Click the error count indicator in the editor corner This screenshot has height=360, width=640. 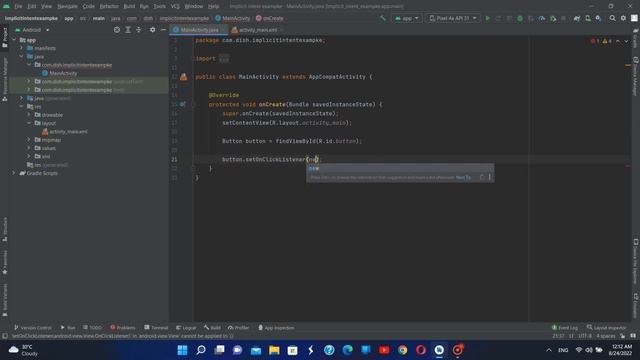pyautogui.click(x=595, y=41)
